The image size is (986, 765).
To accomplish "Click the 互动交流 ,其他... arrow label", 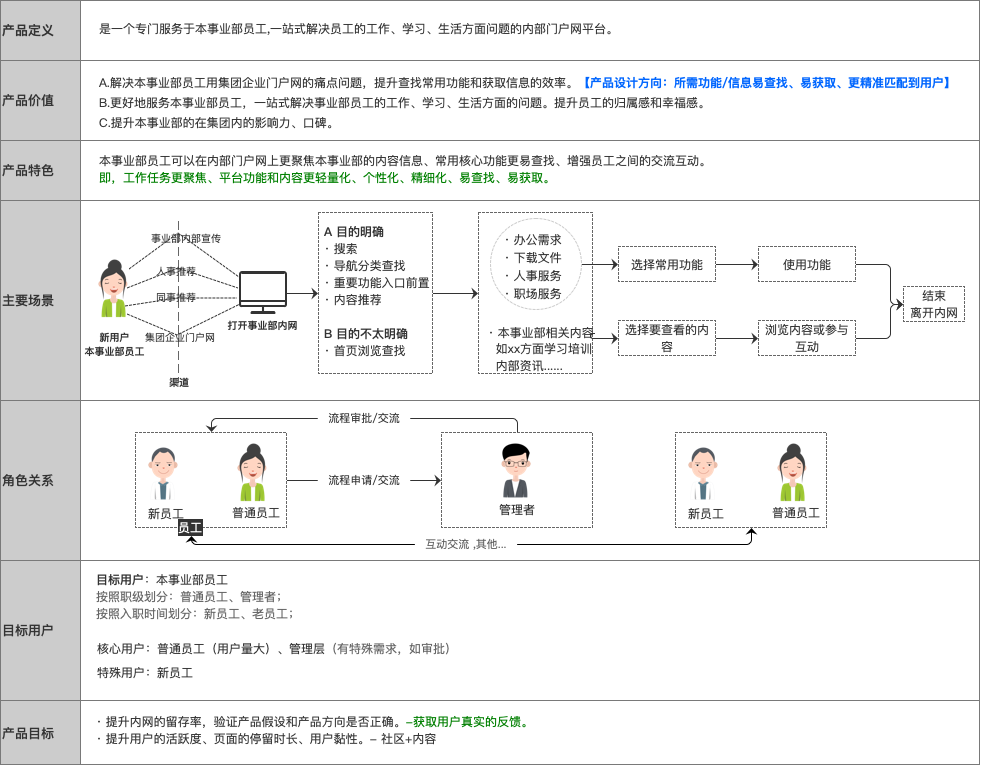I will pos(466,544).
